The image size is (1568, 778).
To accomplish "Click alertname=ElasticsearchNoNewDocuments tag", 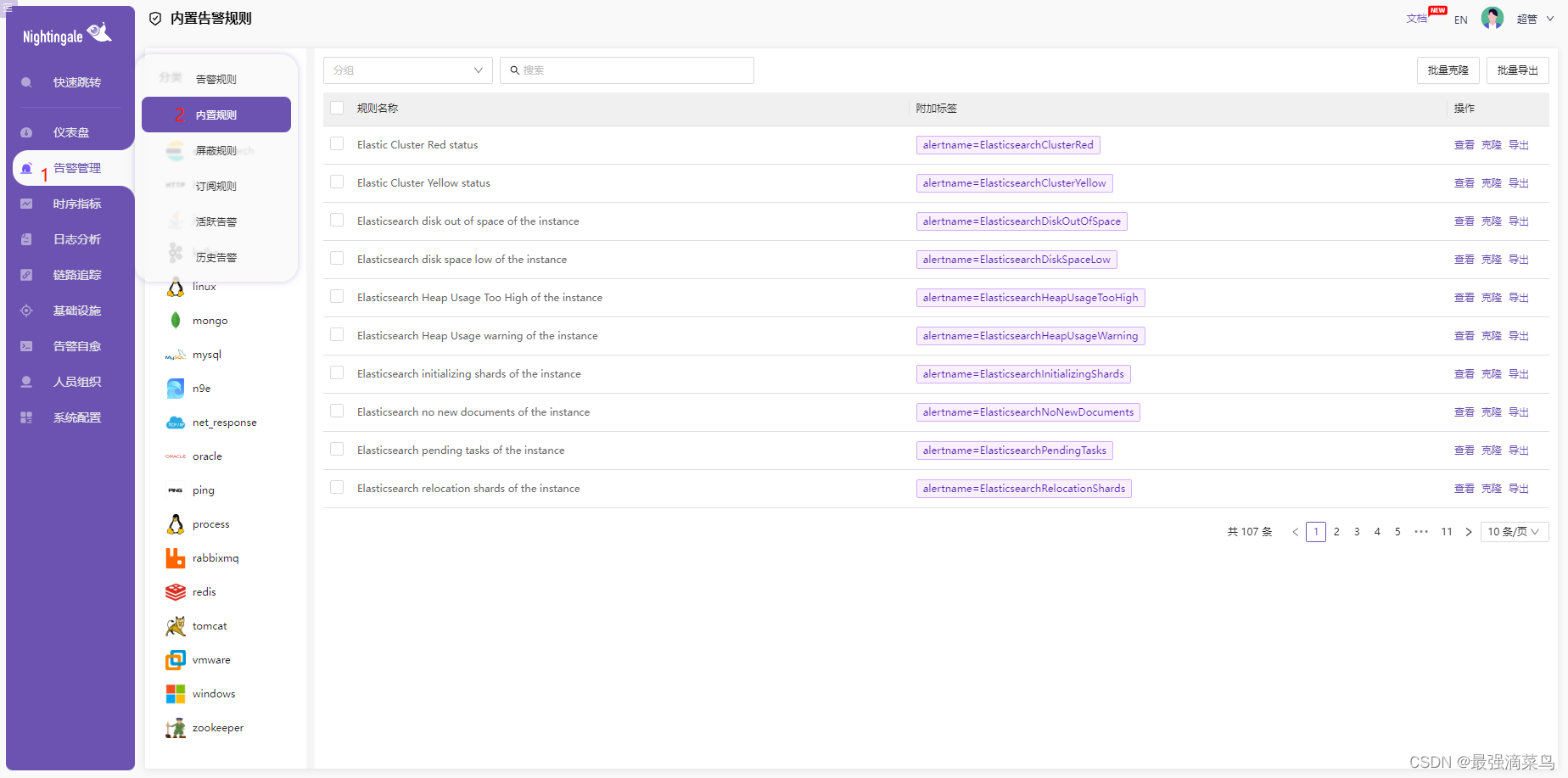I will (x=1028, y=412).
